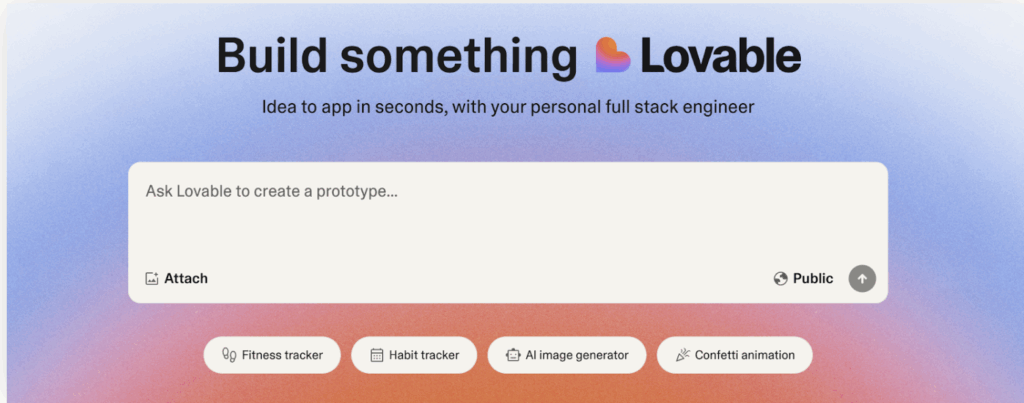Open attachments with the Attach label
Viewport: 1024px width, 403px height.
[x=185, y=279]
